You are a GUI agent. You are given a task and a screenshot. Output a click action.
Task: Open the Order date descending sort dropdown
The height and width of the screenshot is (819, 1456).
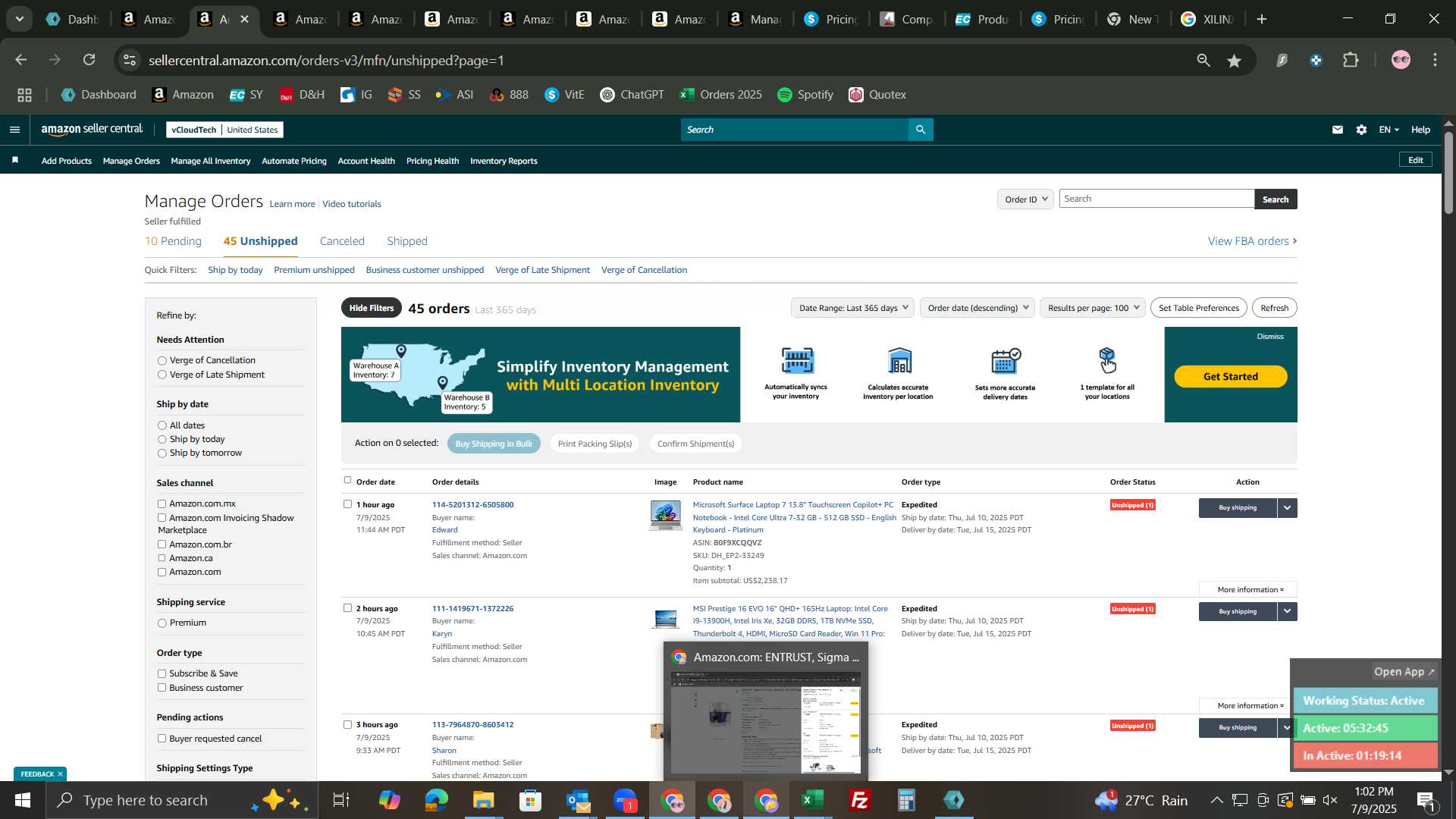977,308
